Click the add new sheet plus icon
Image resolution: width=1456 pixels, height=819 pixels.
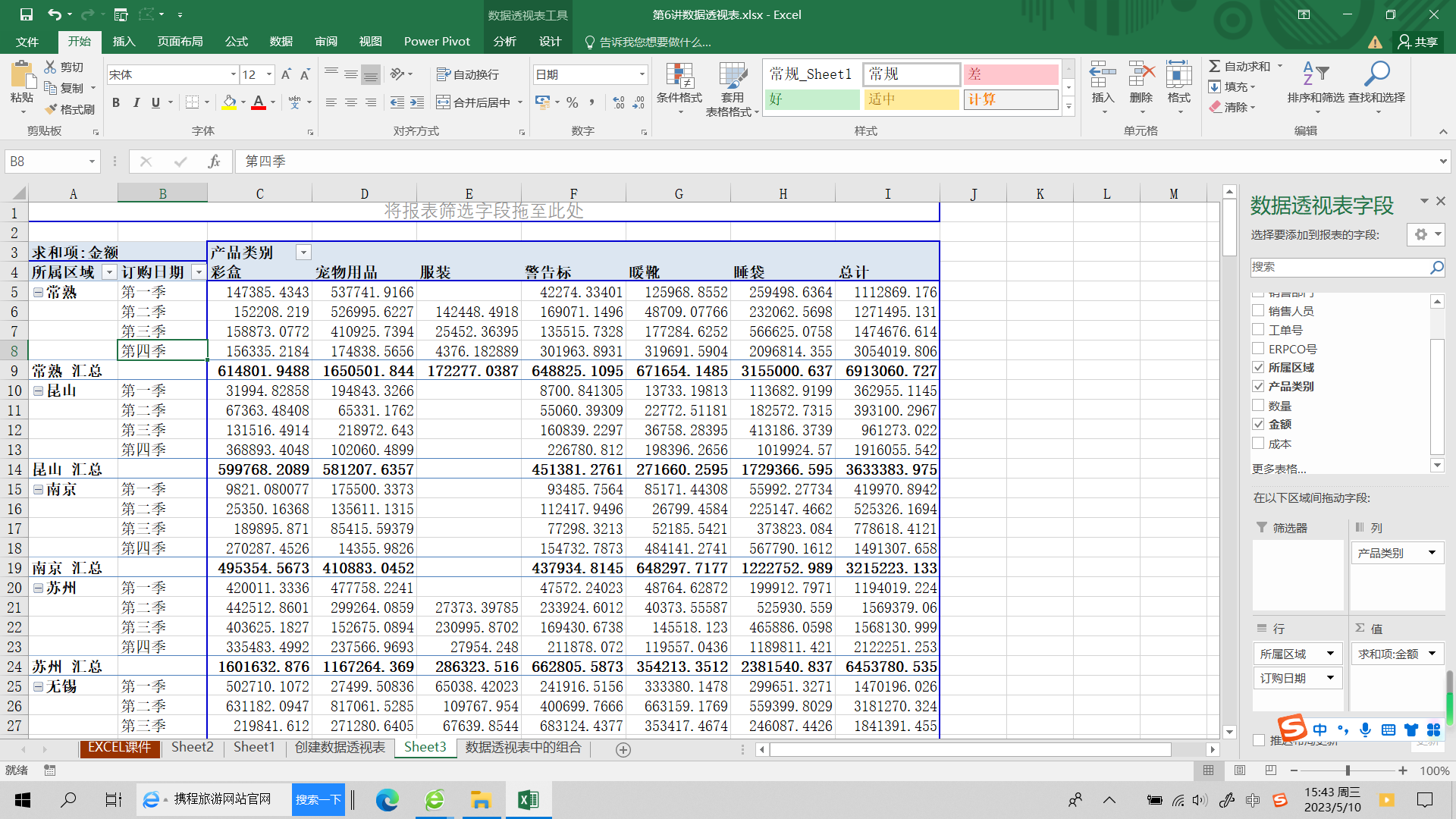623,750
